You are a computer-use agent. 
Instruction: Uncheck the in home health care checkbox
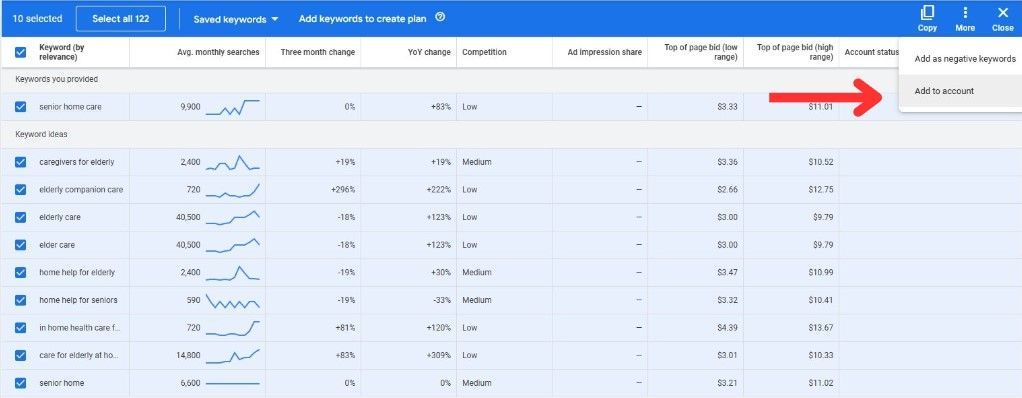(21, 328)
